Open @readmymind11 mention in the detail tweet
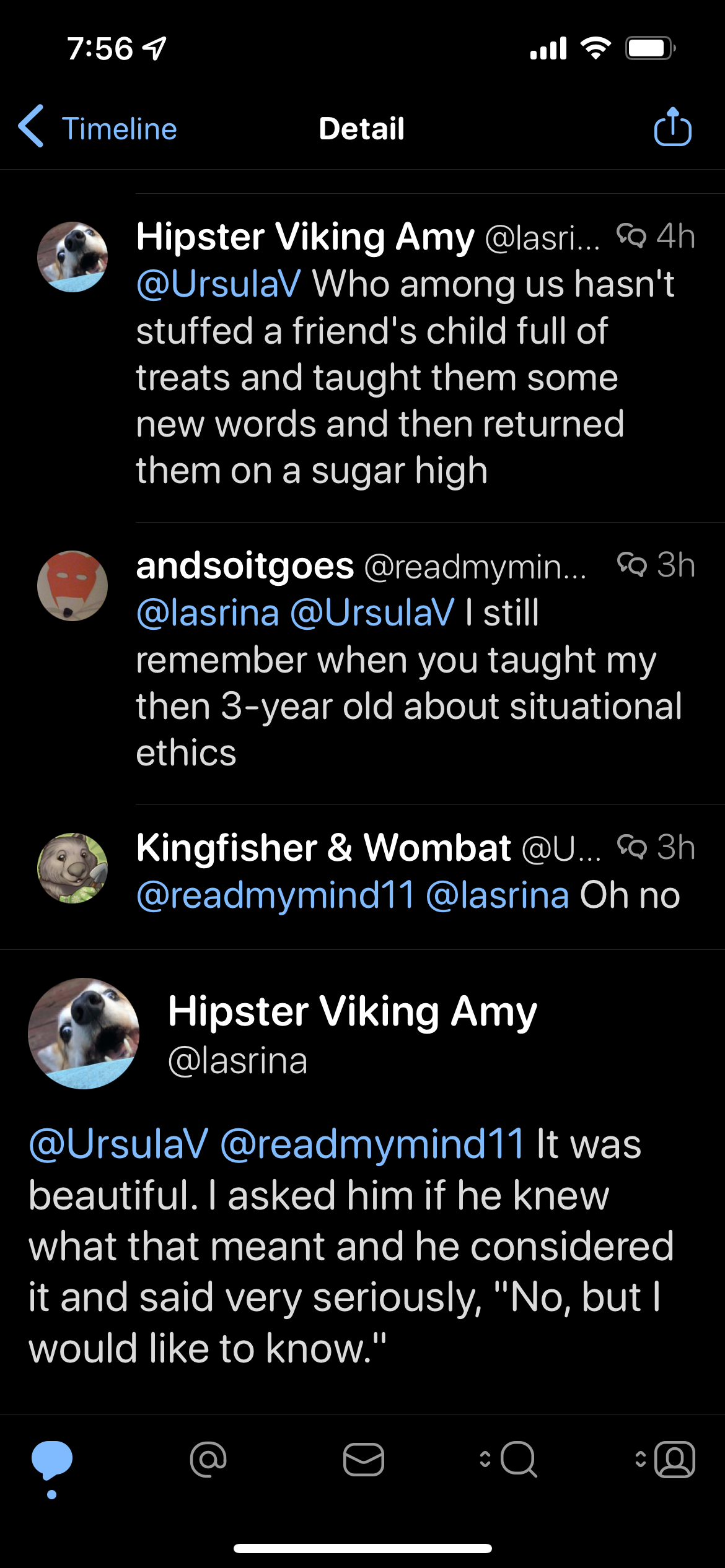 pyautogui.click(x=372, y=1143)
